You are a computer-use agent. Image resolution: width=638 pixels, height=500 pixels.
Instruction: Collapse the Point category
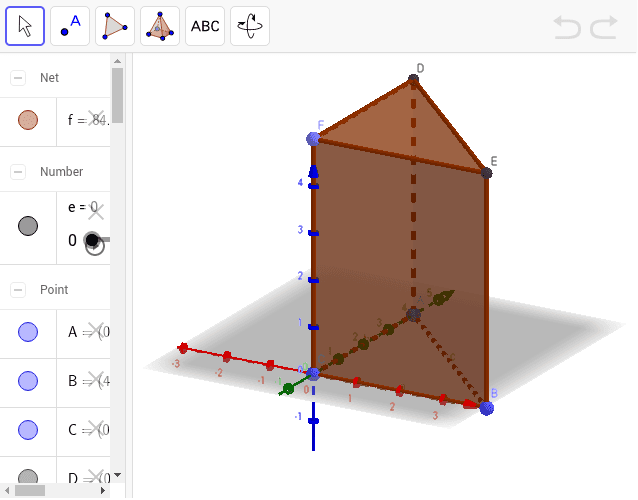tap(18, 290)
